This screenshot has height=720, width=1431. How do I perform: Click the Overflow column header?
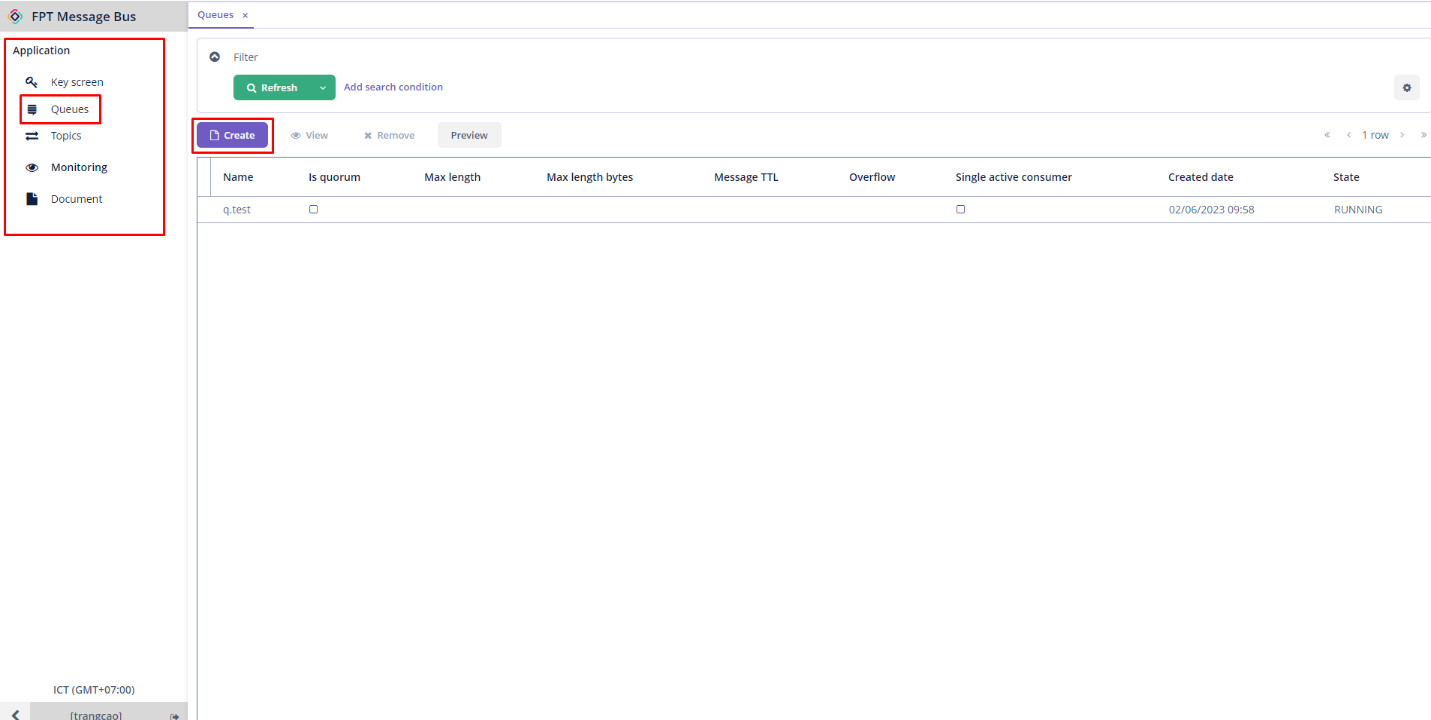coord(872,177)
